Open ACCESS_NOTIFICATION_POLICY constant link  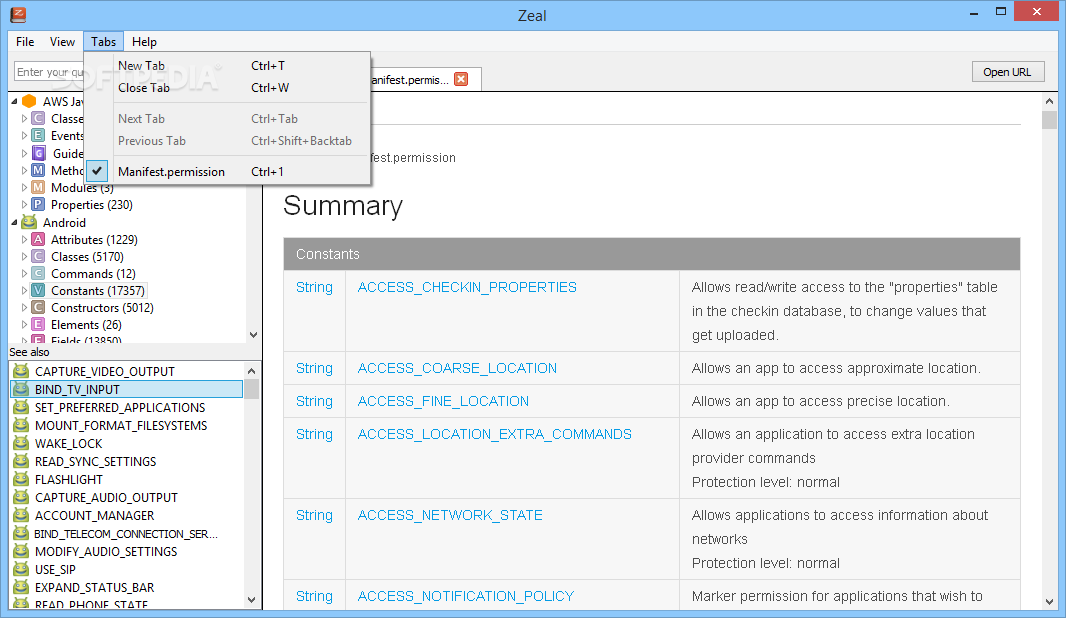point(466,596)
